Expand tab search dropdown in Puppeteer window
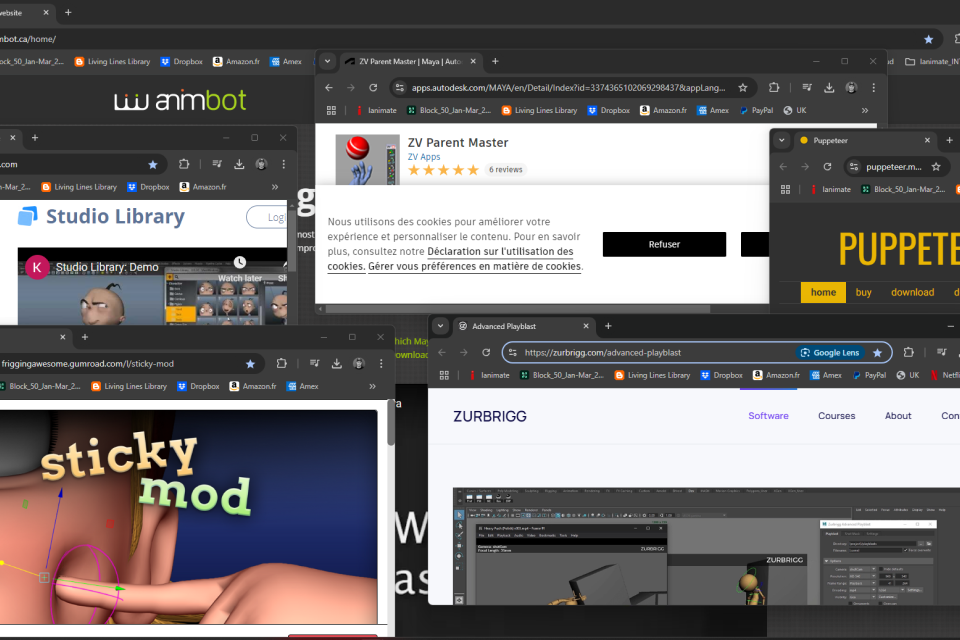Screen dimensions: 960x640 coord(782,140)
